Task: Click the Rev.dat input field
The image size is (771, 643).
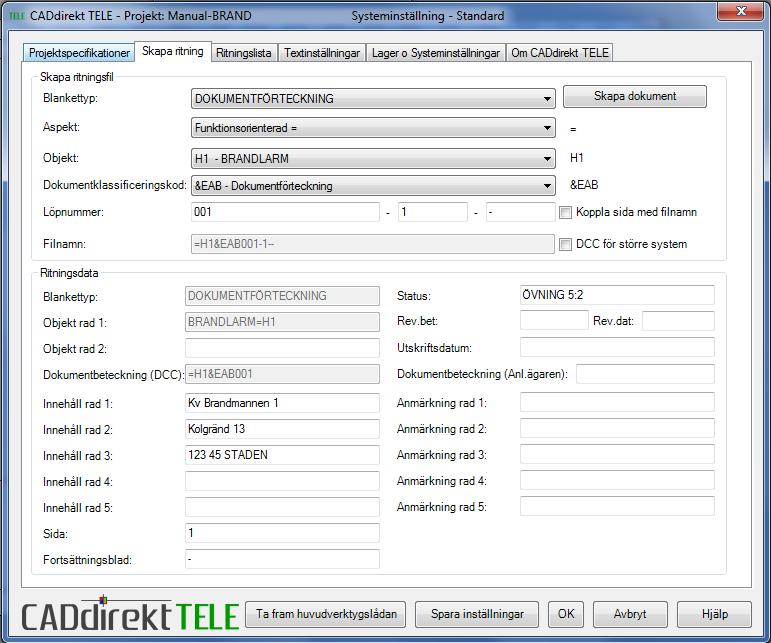Action: pos(679,321)
